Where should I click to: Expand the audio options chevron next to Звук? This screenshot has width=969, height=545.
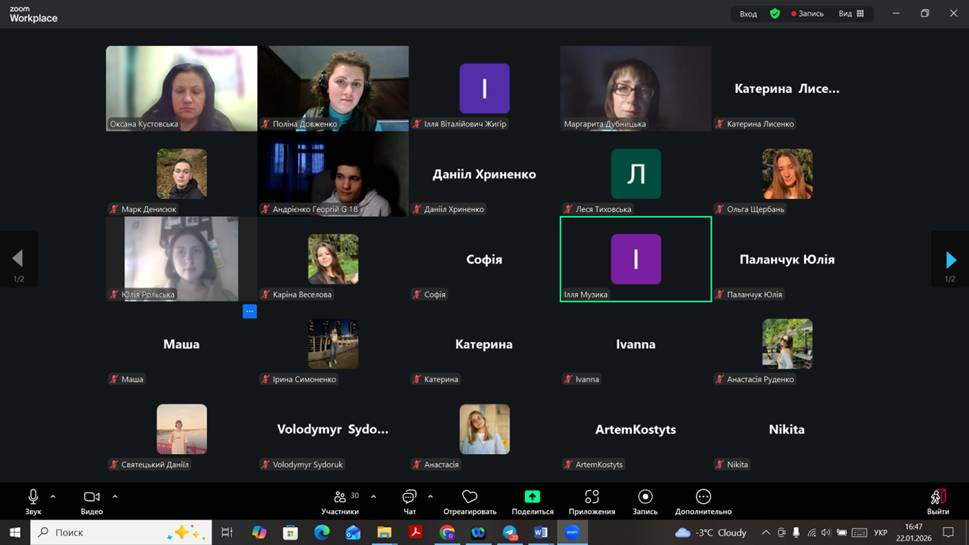point(53,496)
